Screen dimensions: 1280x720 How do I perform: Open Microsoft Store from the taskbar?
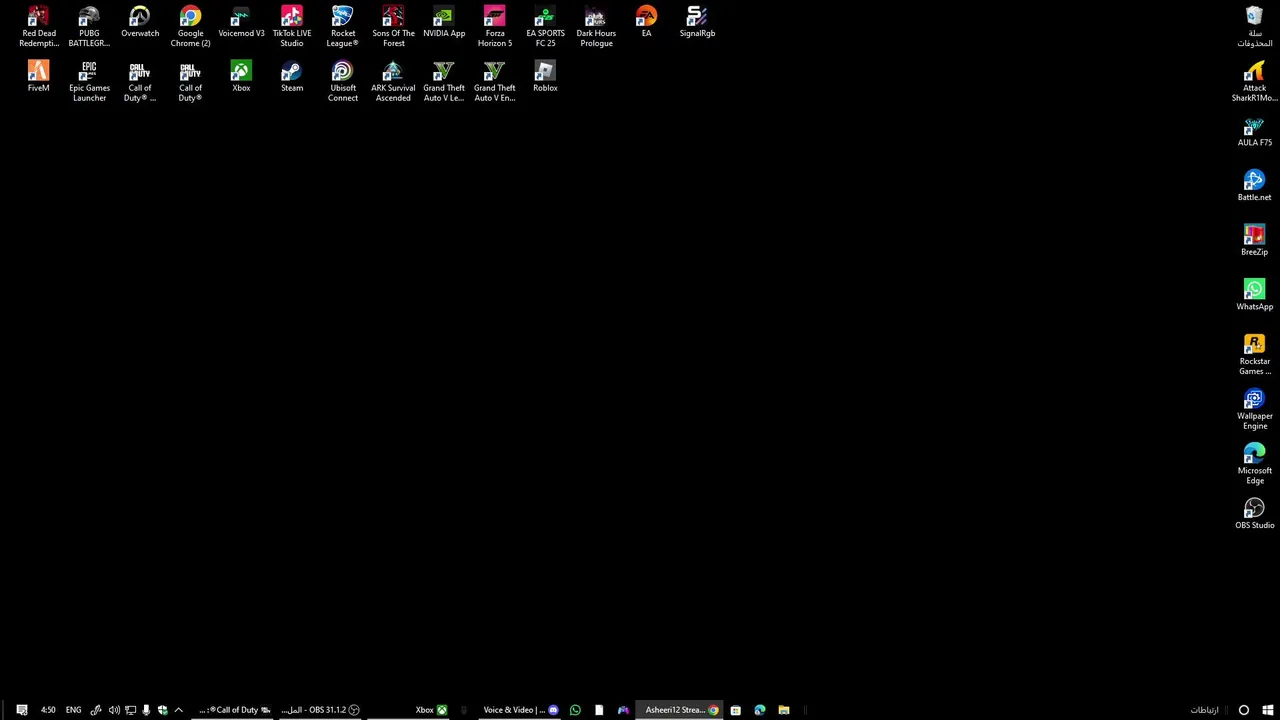pos(736,710)
